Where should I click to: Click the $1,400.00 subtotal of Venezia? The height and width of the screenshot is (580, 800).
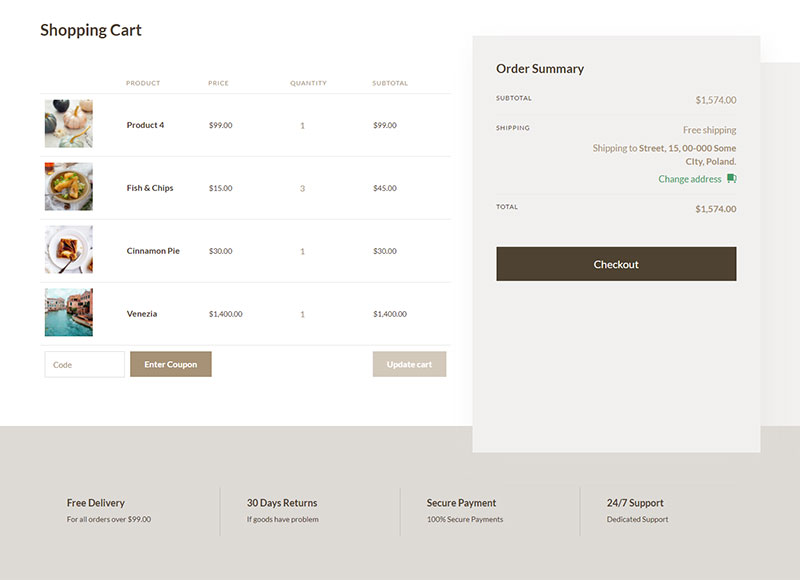coord(390,314)
